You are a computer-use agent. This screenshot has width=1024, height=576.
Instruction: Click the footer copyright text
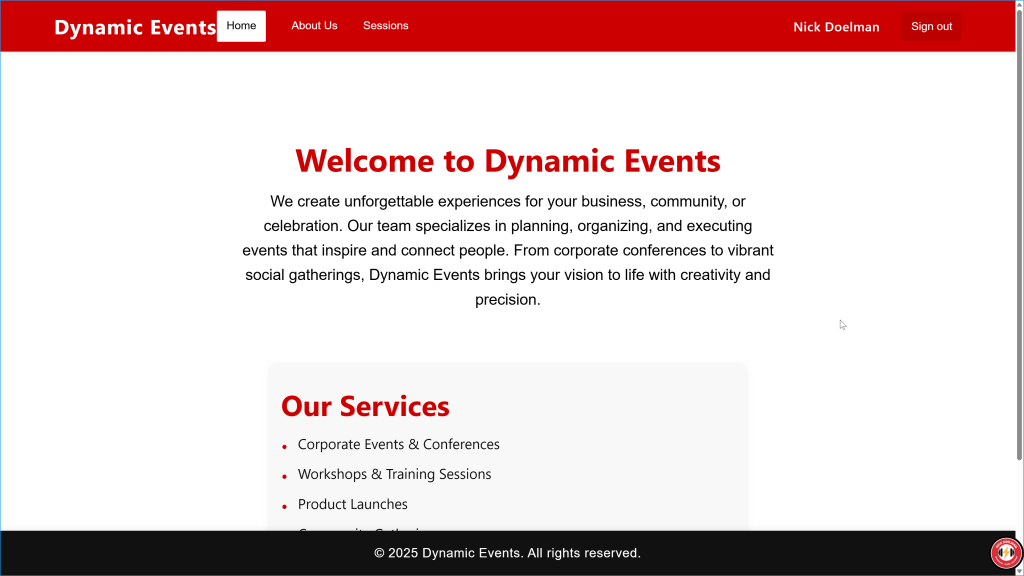click(507, 553)
